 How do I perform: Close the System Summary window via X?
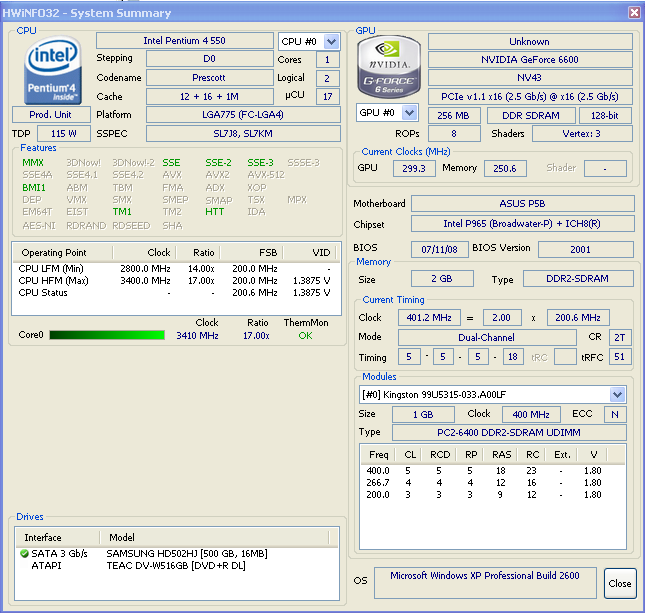pyautogui.click(x=634, y=12)
